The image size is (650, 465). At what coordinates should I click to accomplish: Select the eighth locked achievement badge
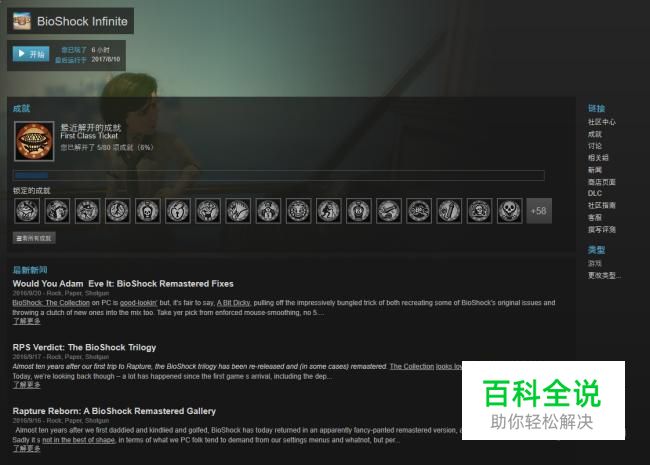tap(238, 211)
